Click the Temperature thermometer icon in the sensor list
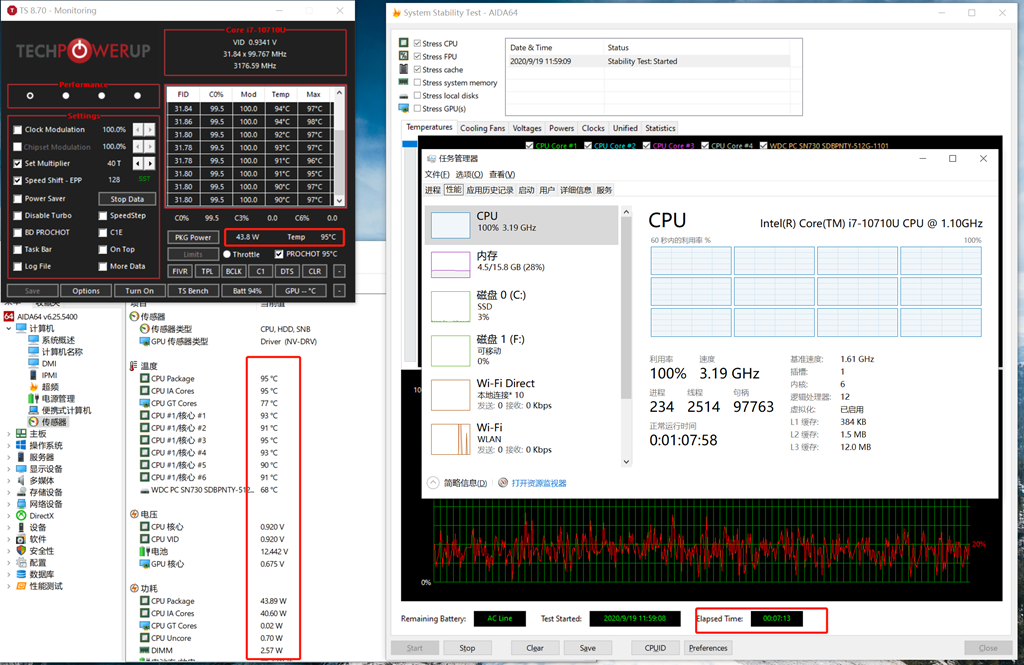 pyautogui.click(x=134, y=366)
